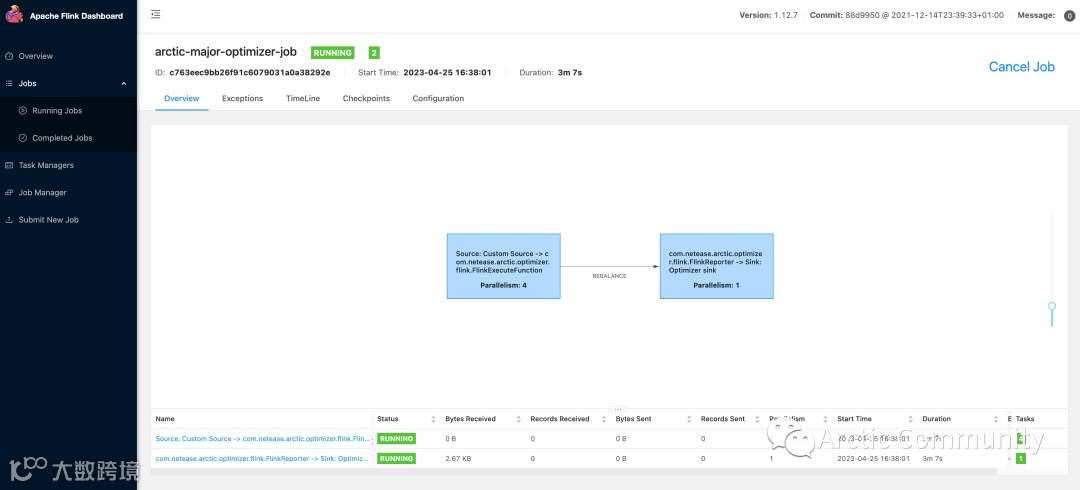
Task: Click the Apache Flink squirrel logo
Action: (x=14, y=14)
